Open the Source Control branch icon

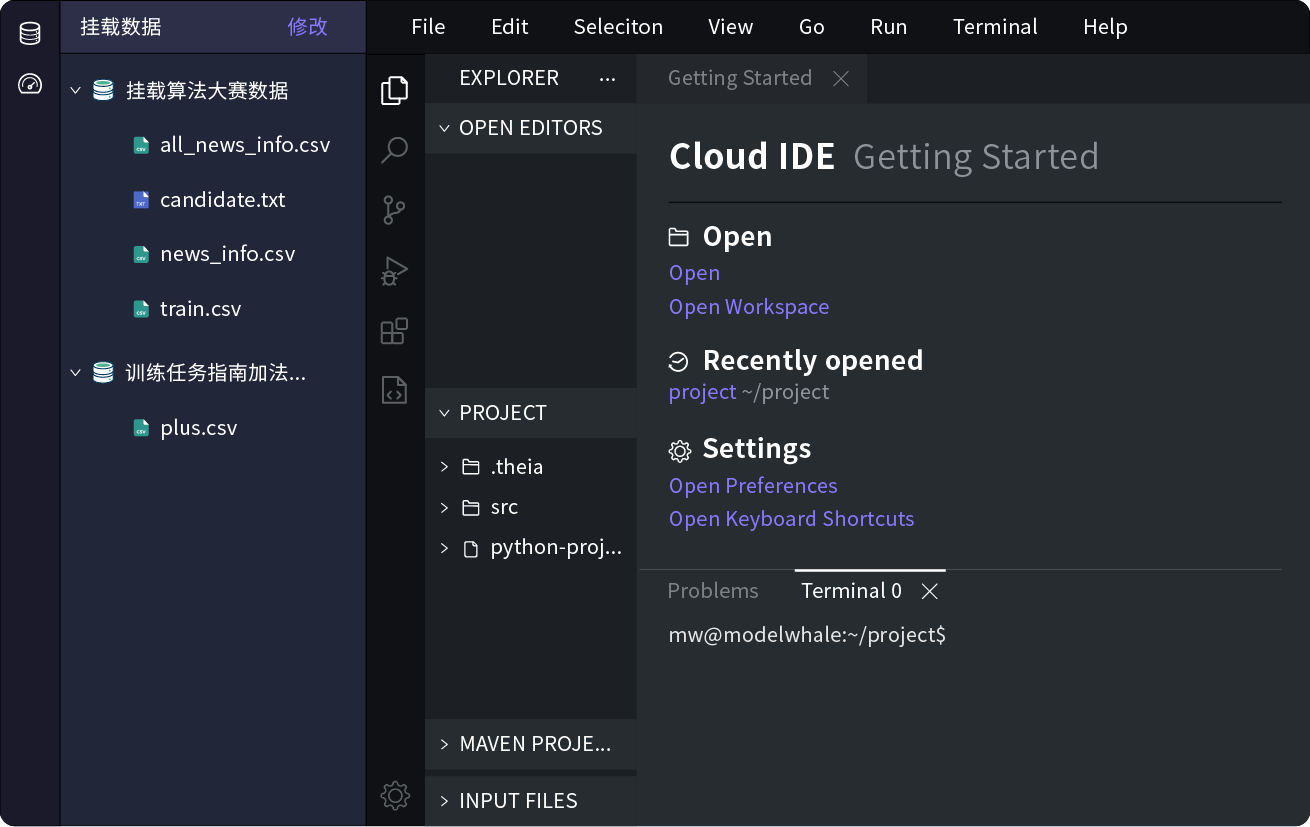click(x=395, y=211)
